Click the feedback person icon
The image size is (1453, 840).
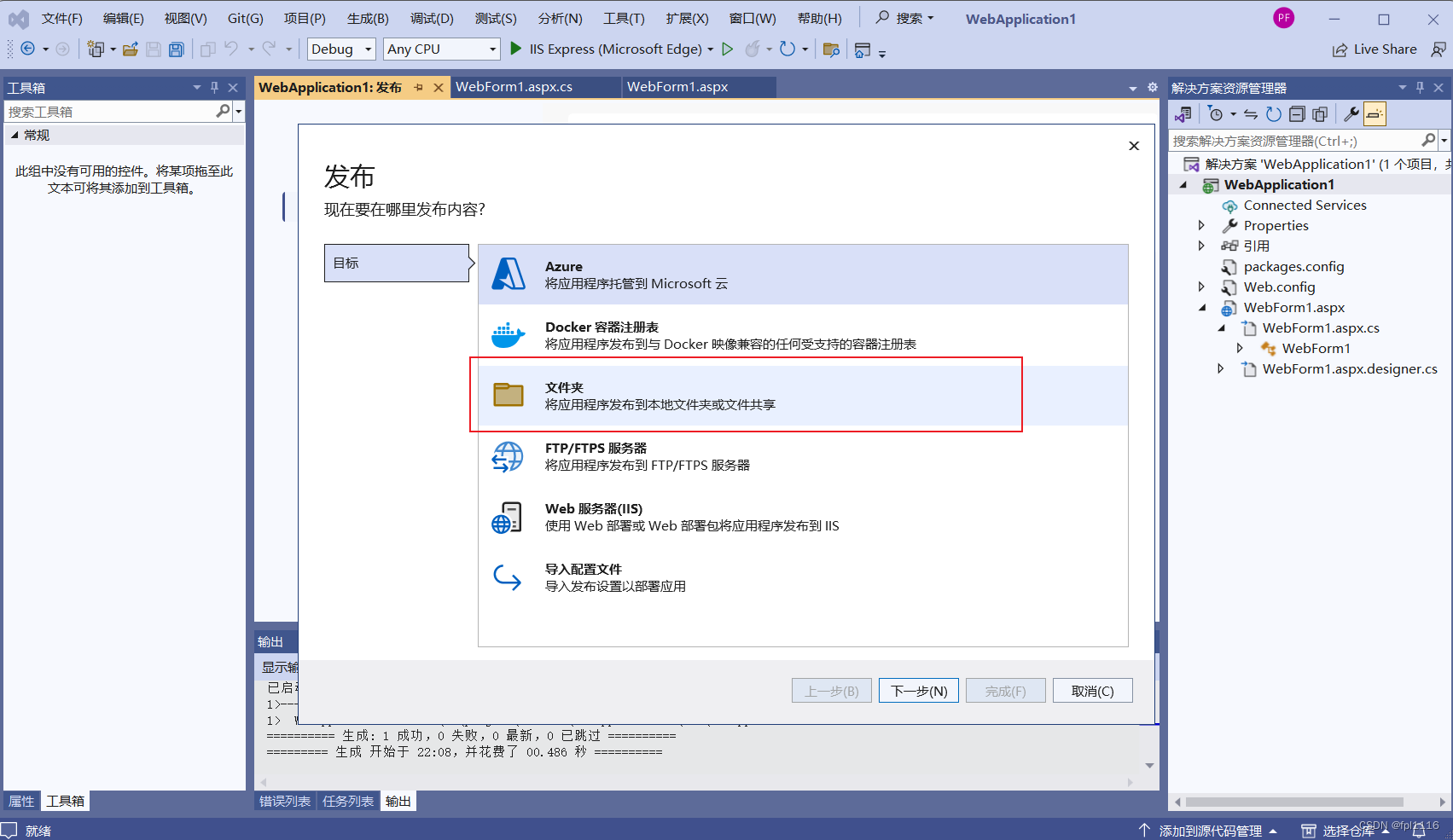(x=1438, y=49)
